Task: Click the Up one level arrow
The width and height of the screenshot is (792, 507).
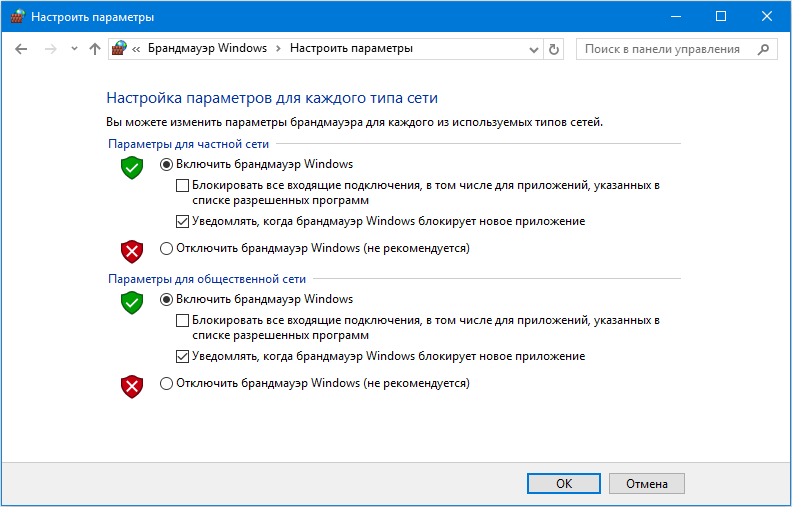Action: coord(95,48)
